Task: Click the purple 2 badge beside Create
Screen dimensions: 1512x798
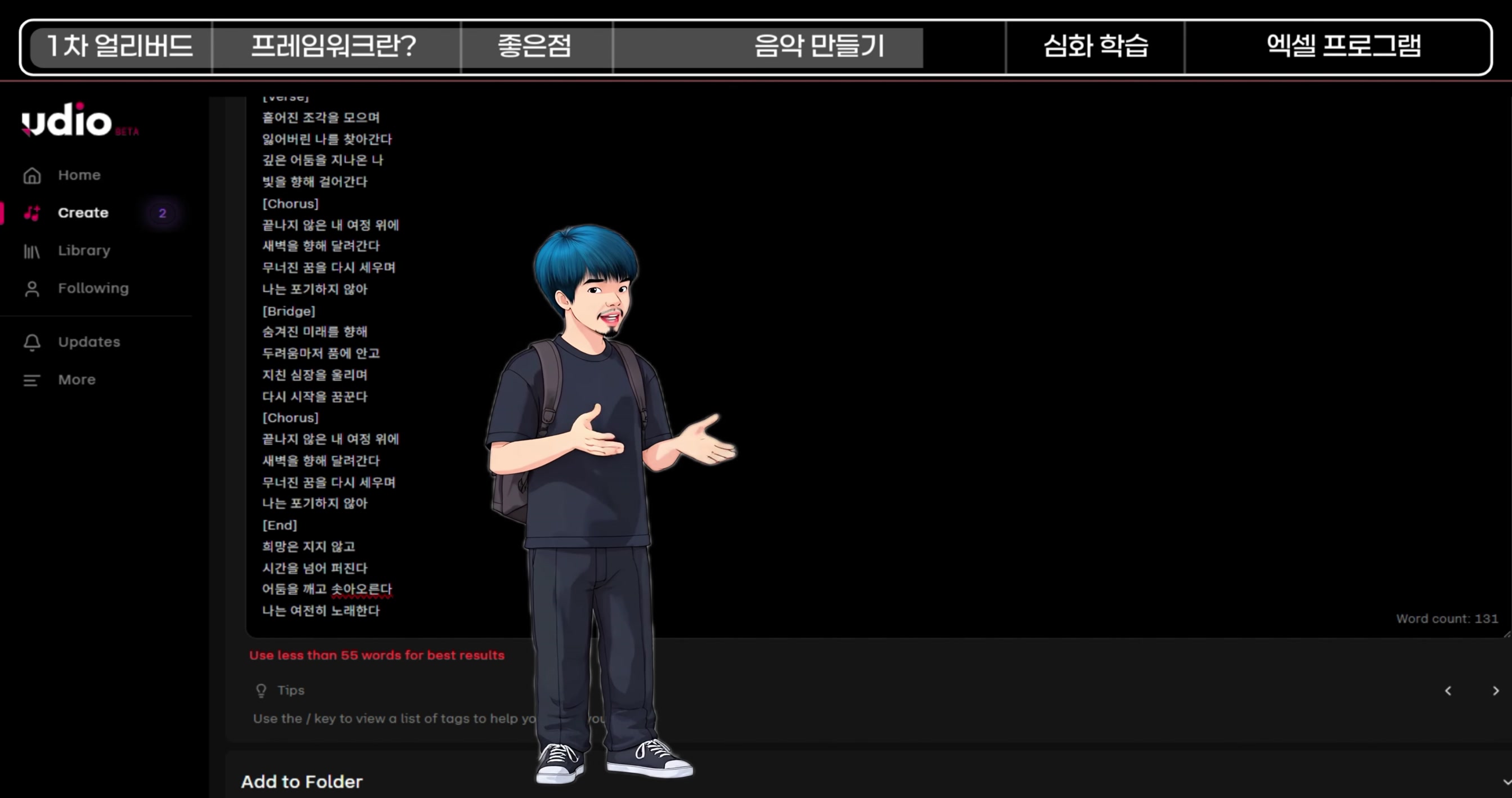Action: [x=163, y=213]
